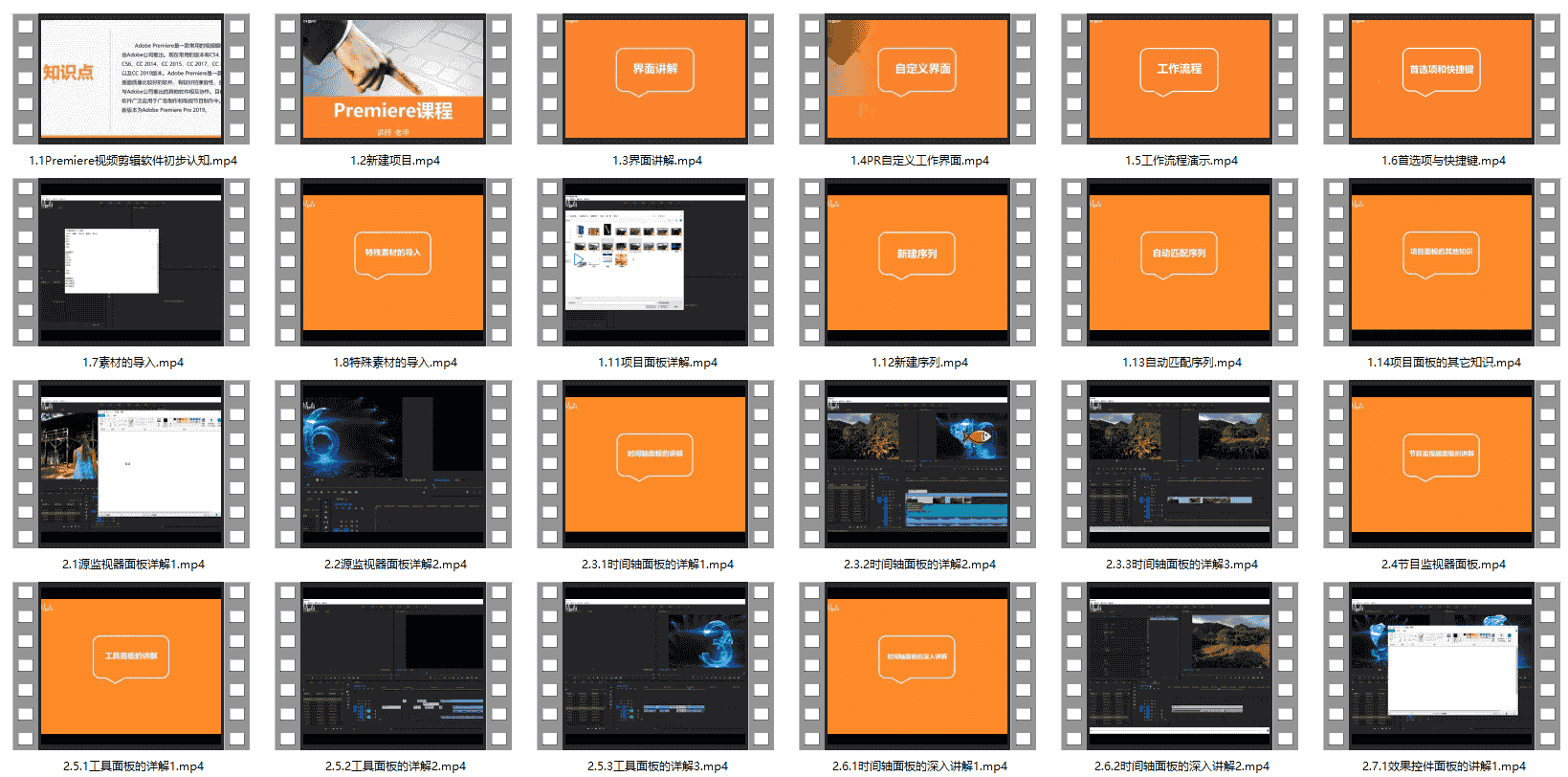Viewport: 1568px width, 777px height.
Task: Open the 1.1Premiere视频剪辑软件初步认知.mp4 video thumbnail
Action: 131,79
